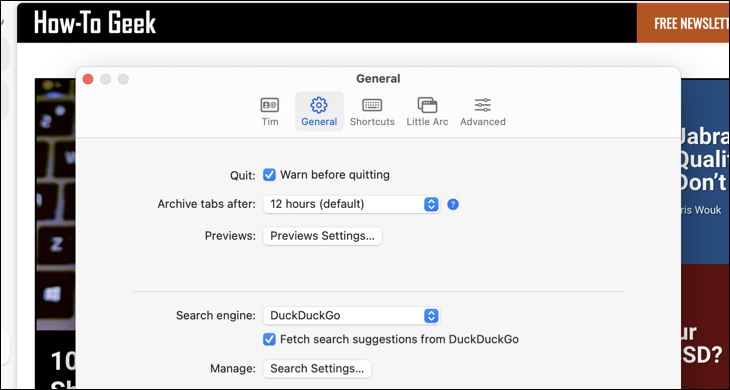Image resolution: width=730 pixels, height=390 pixels.
Task: Click the blue help question mark icon
Action: pyautogui.click(x=453, y=204)
